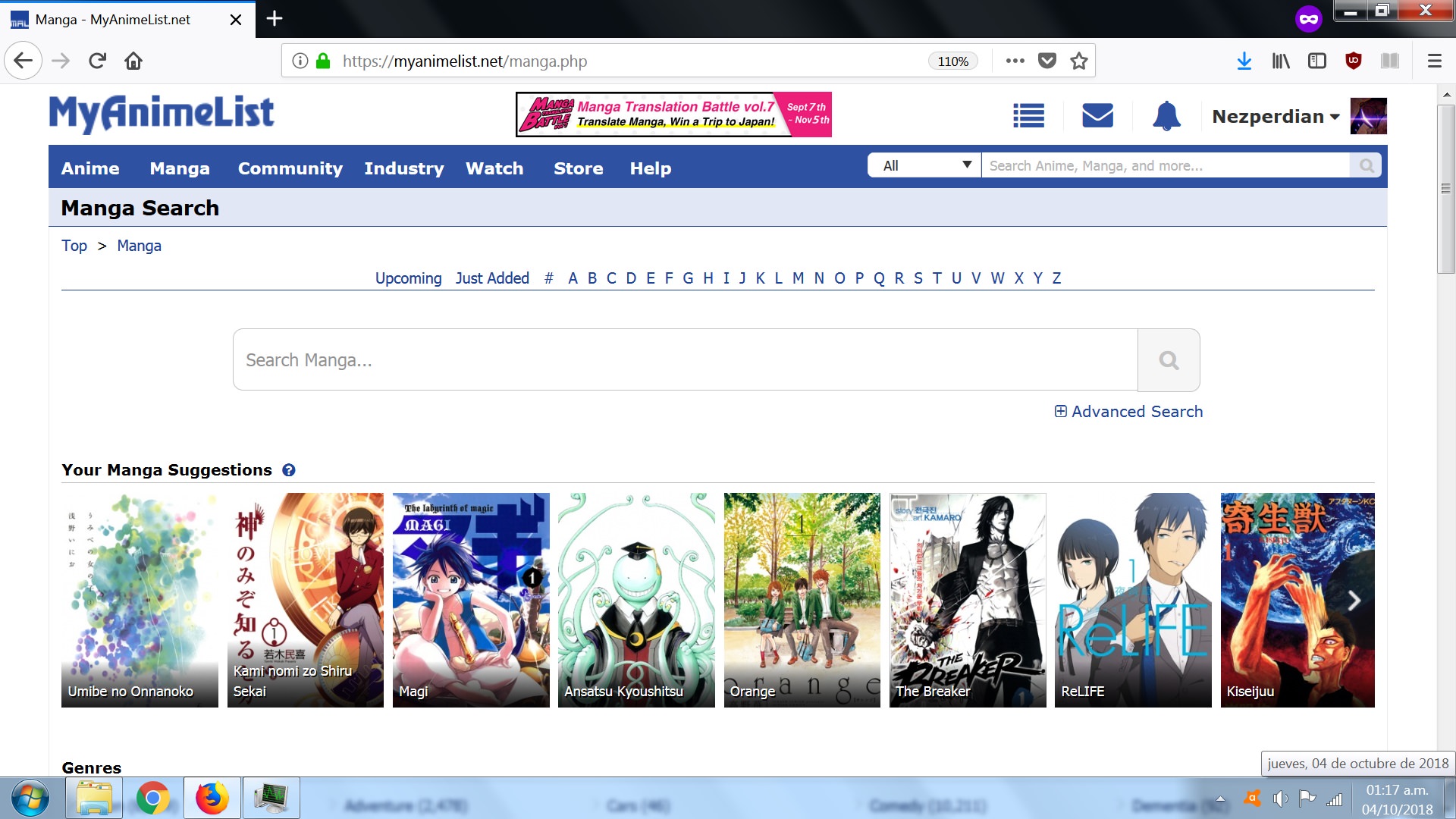Focus header Search Anime, Manga field
The image size is (1456, 819).
tap(1166, 165)
